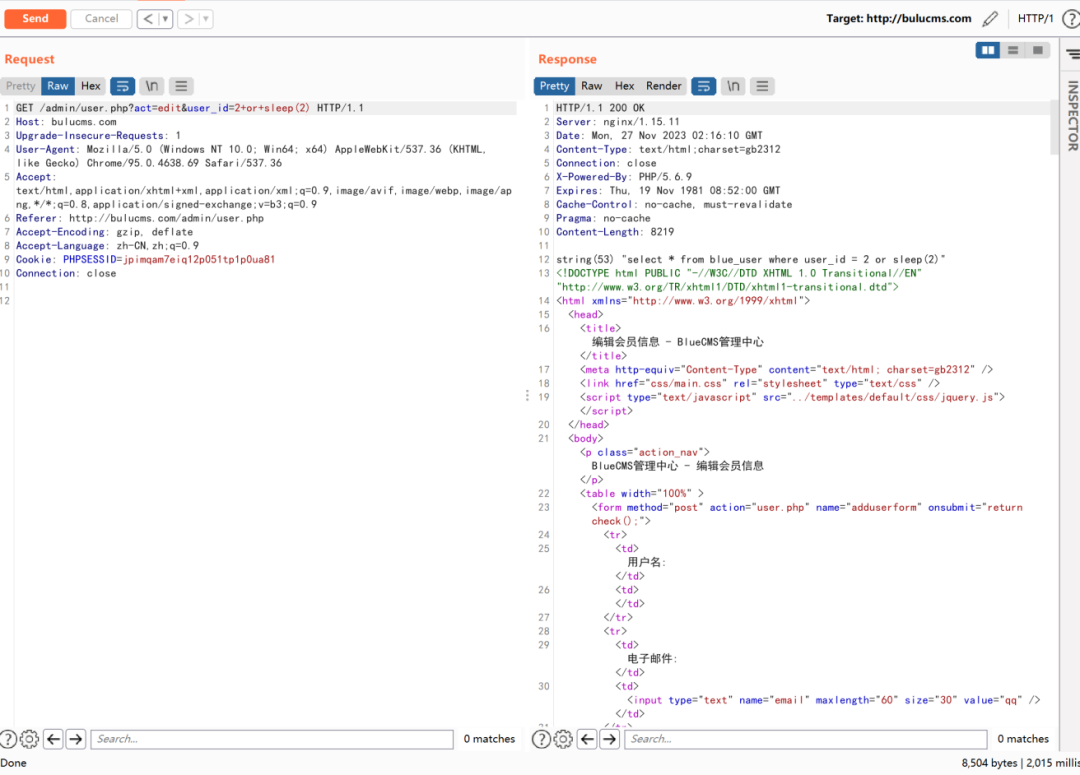Click the Content-Length: 8219 header
The height and width of the screenshot is (775, 1080).
click(615, 232)
